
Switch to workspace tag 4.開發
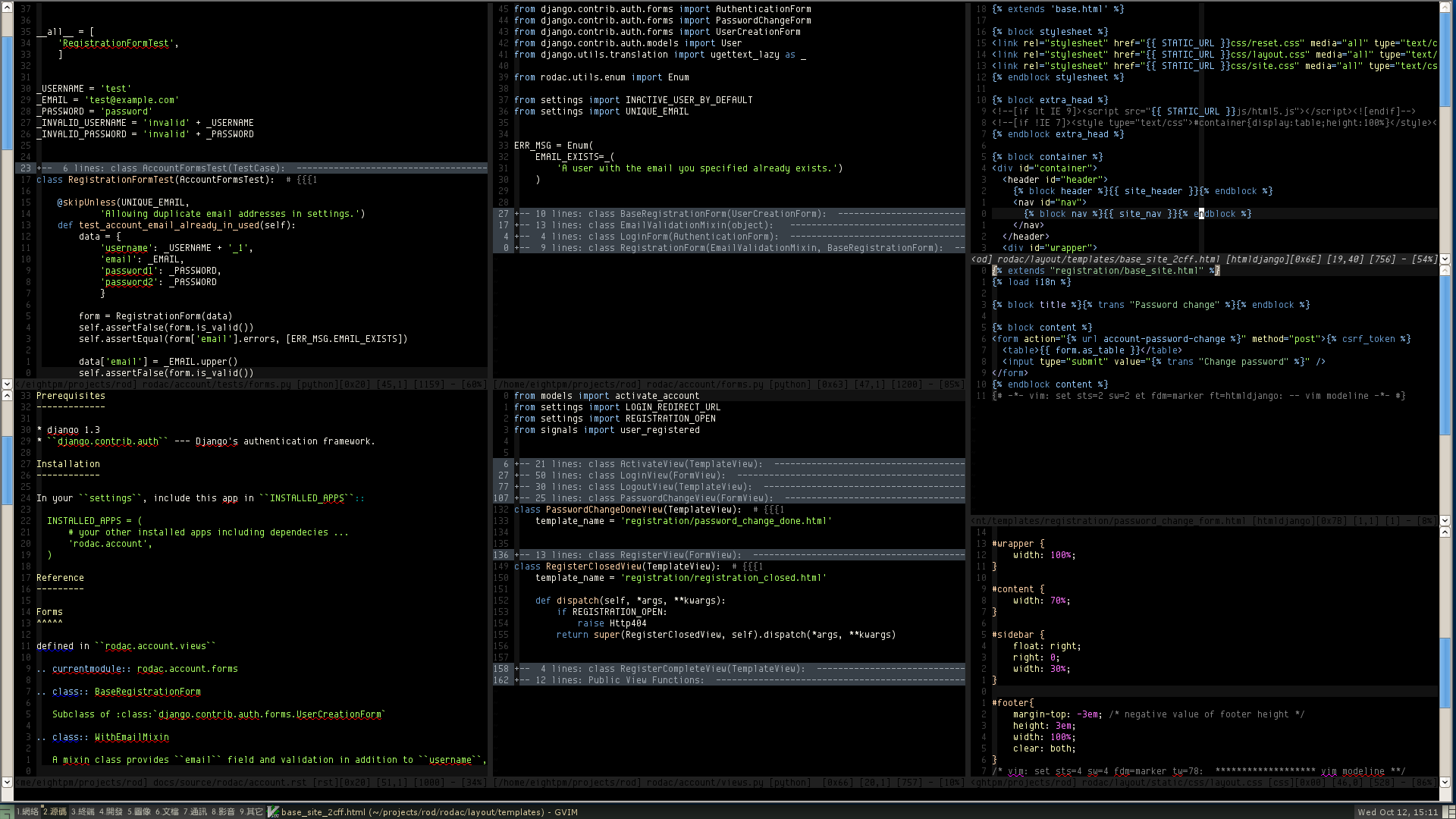pyautogui.click(x=111, y=811)
